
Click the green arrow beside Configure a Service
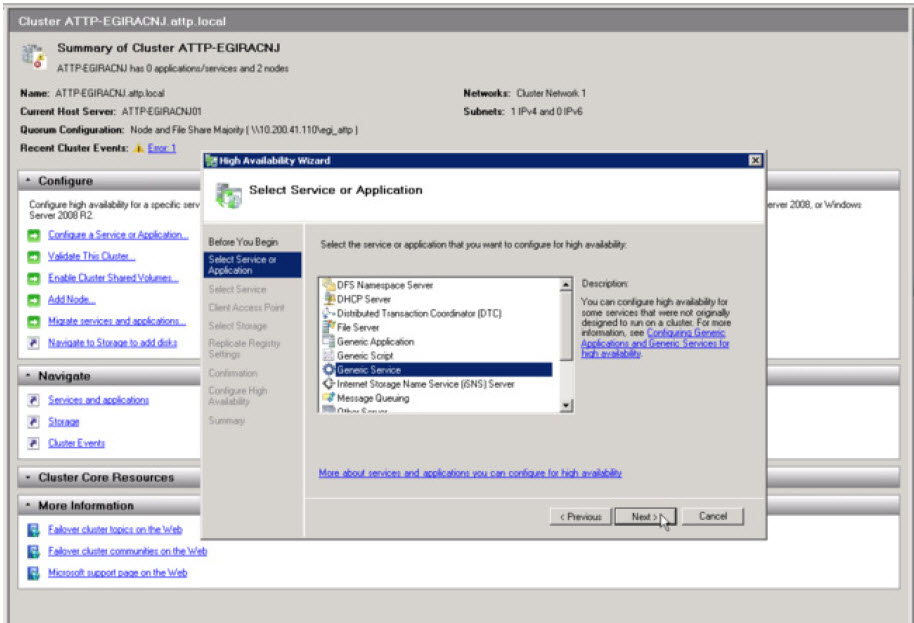pyautogui.click(x=34, y=235)
